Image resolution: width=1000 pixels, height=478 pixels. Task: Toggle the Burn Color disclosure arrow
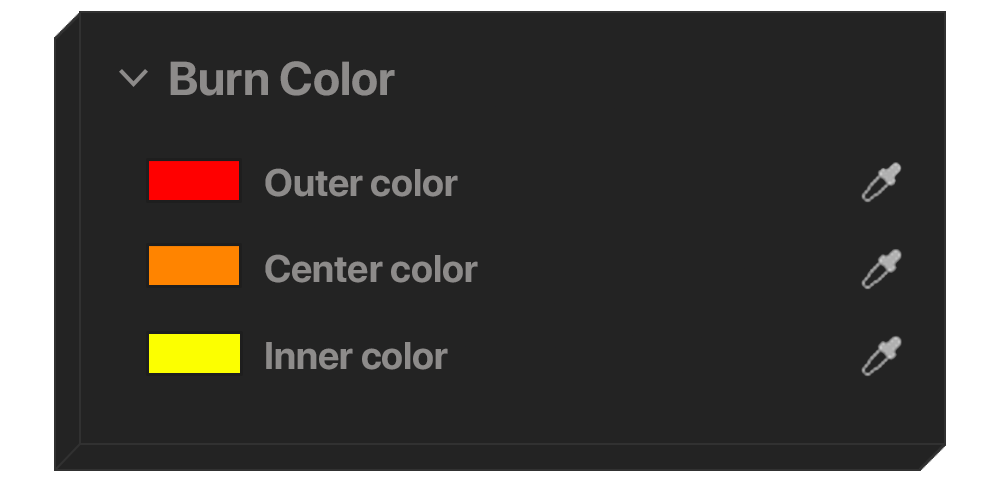click(133, 78)
